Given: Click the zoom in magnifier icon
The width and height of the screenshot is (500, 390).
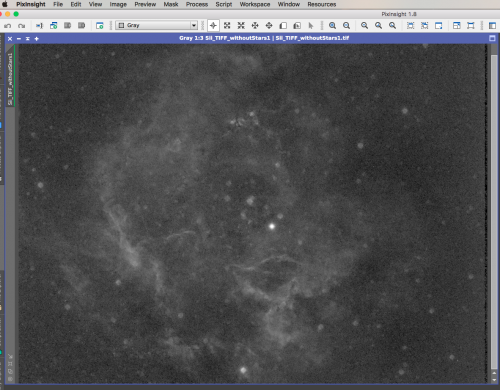Looking at the screenshot, I should click(332, 25).
